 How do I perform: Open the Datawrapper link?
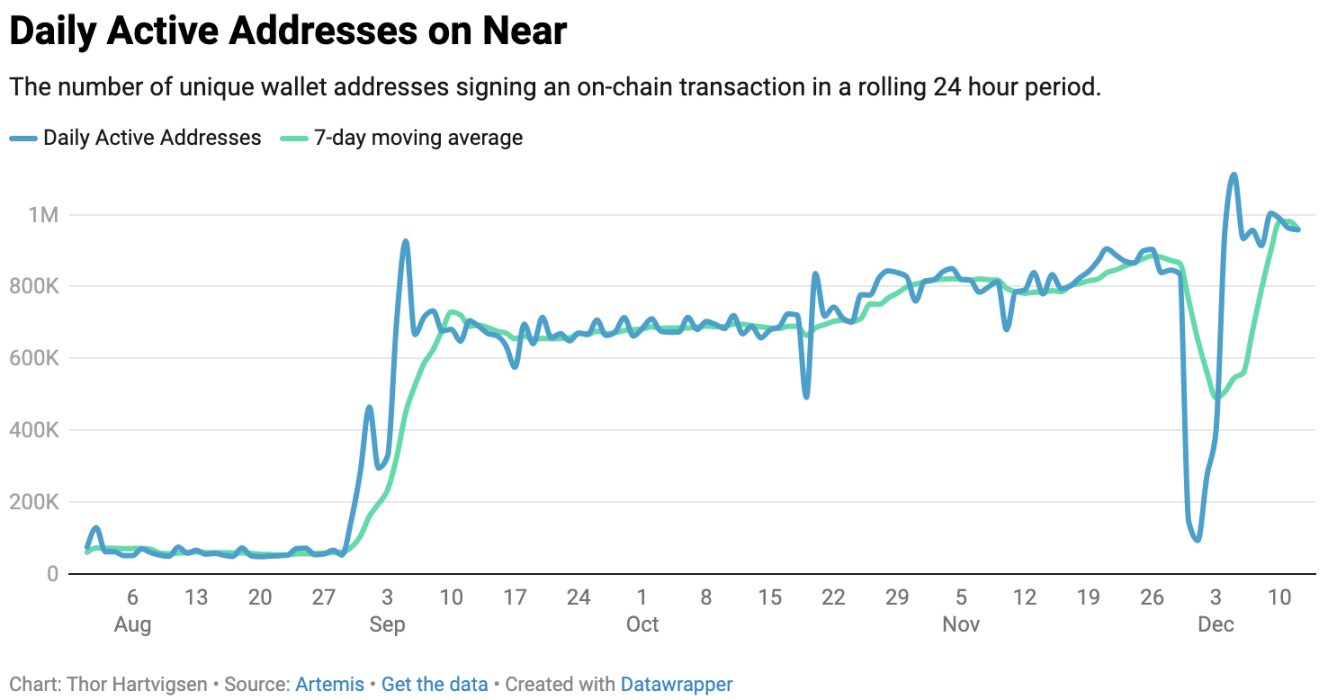click(676, 685)
